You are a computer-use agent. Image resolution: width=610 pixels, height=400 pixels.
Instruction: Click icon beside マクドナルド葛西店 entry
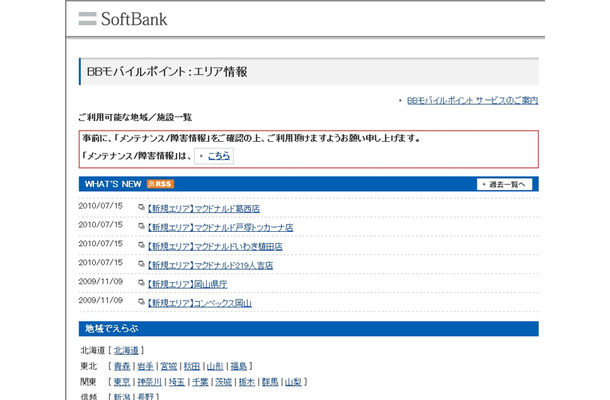pos(141,207)
